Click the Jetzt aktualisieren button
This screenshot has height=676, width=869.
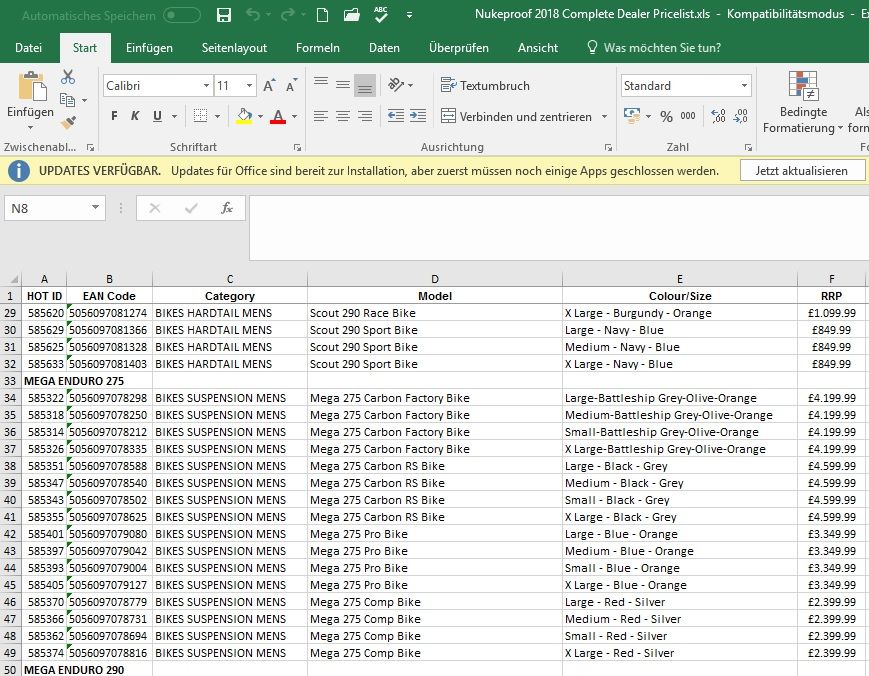click(x=801, y=171)
